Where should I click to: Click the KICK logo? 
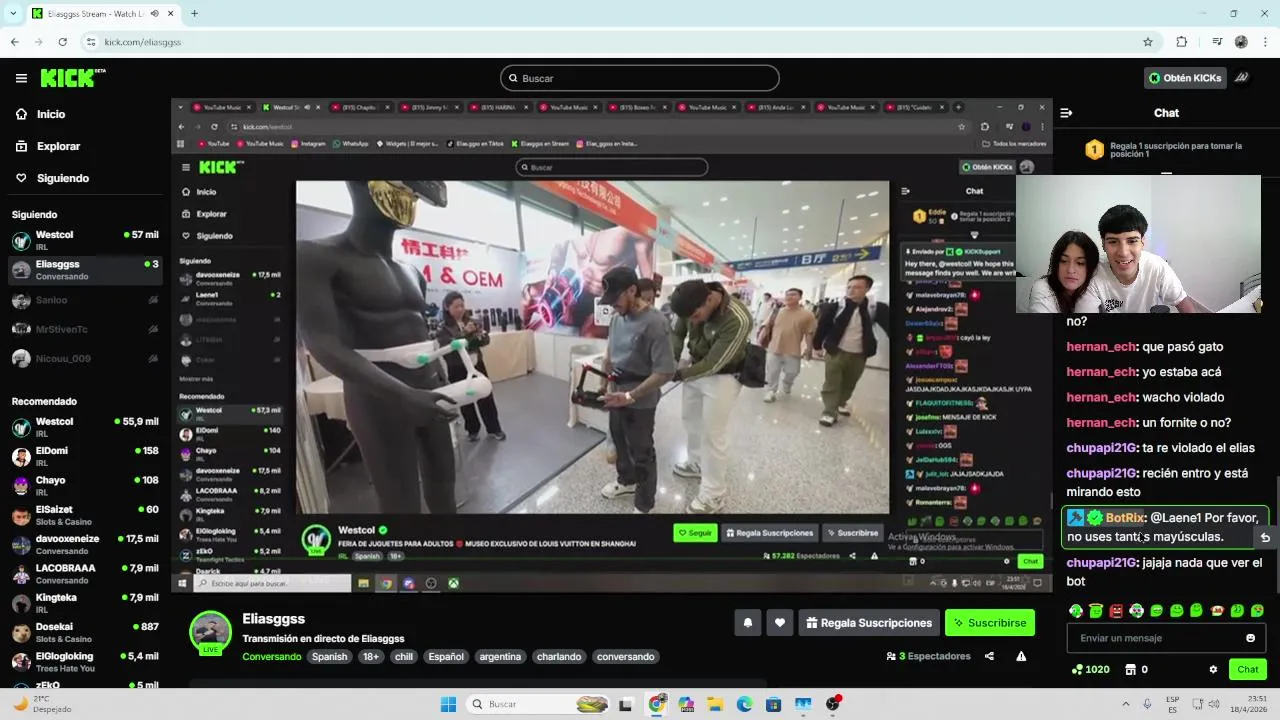pos(72,78)
